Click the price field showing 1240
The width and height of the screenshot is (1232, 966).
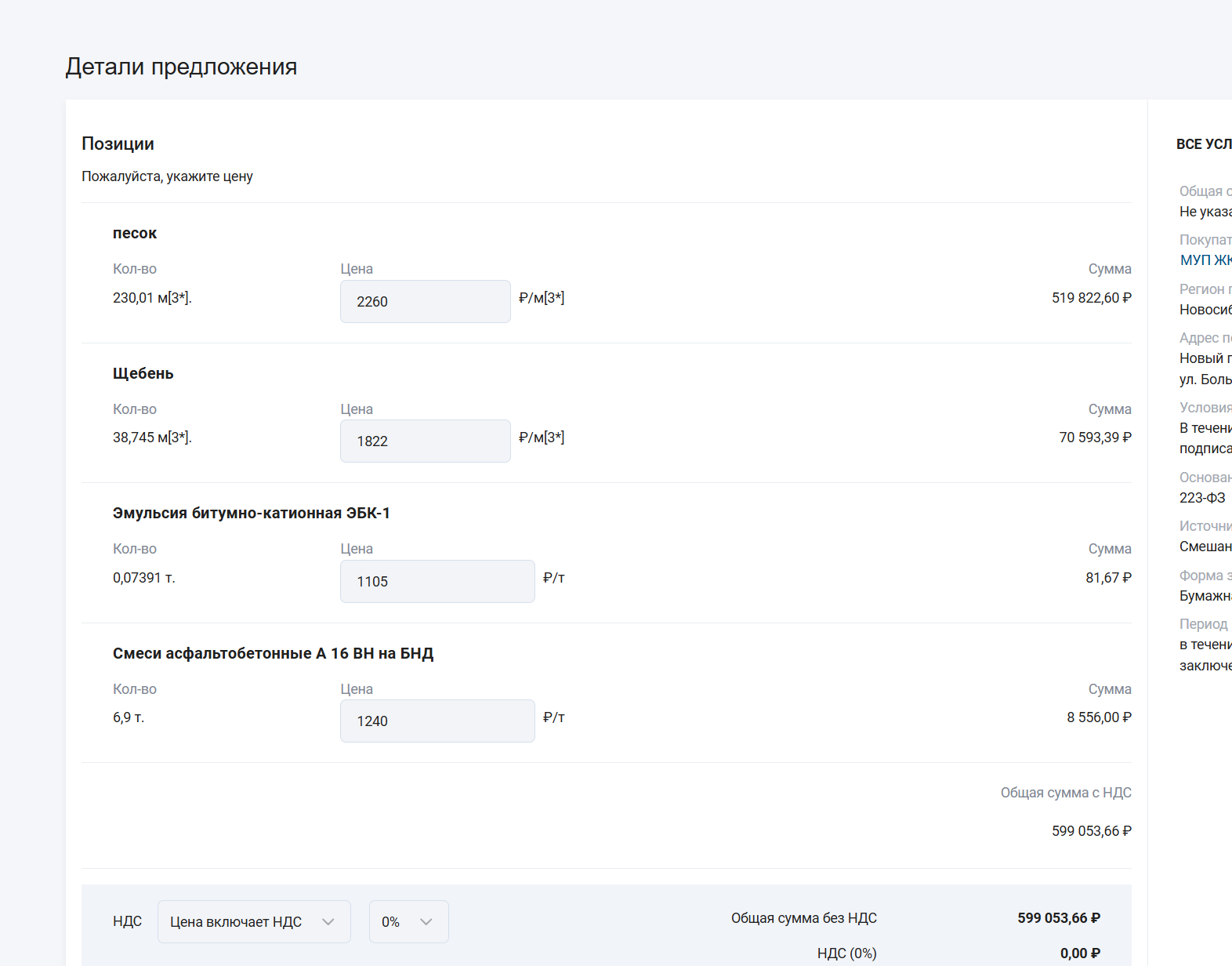click(x=437, y=721)
